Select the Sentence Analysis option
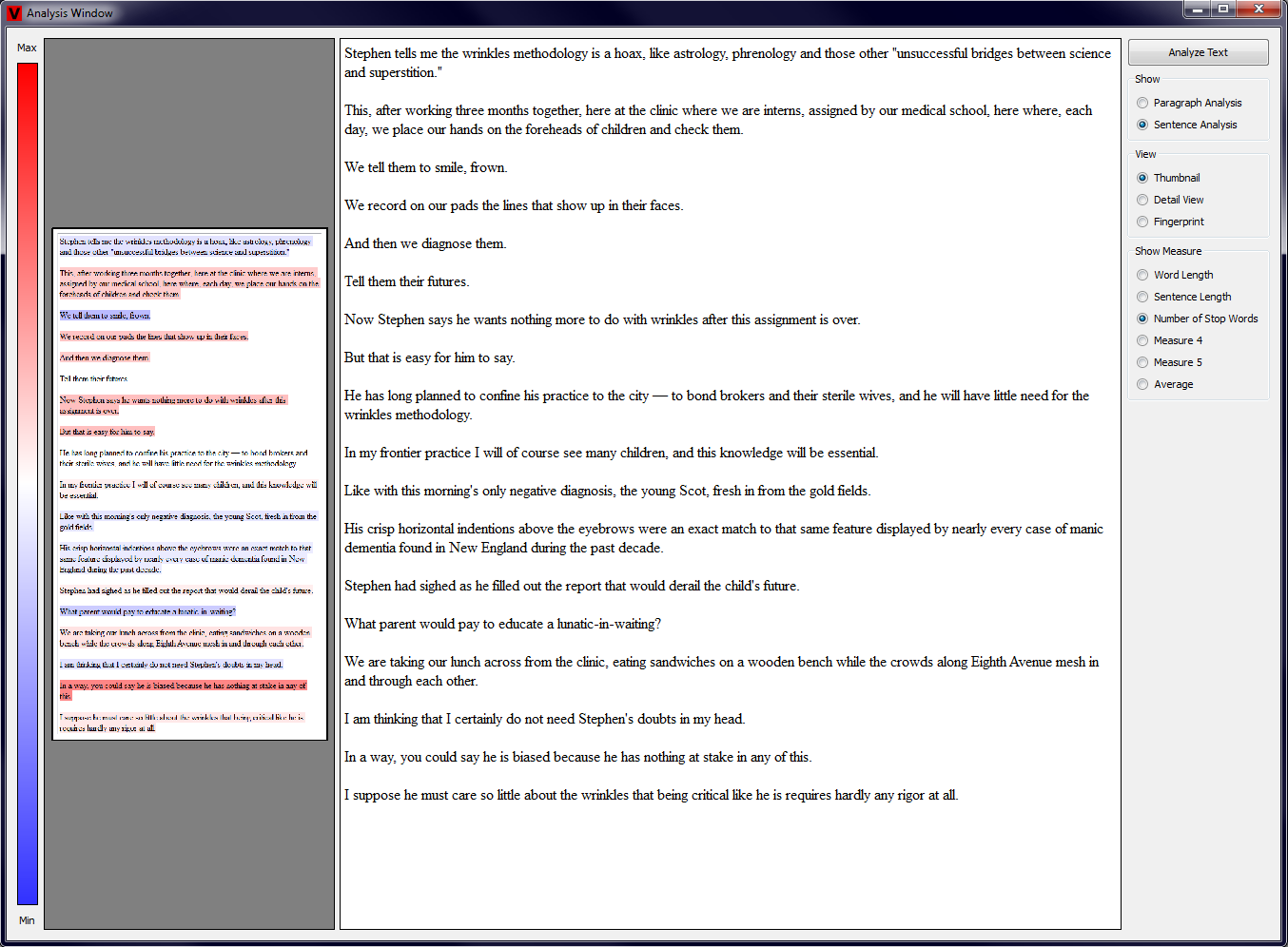The image size is (1288, 947). click(x=1142, y=125)
